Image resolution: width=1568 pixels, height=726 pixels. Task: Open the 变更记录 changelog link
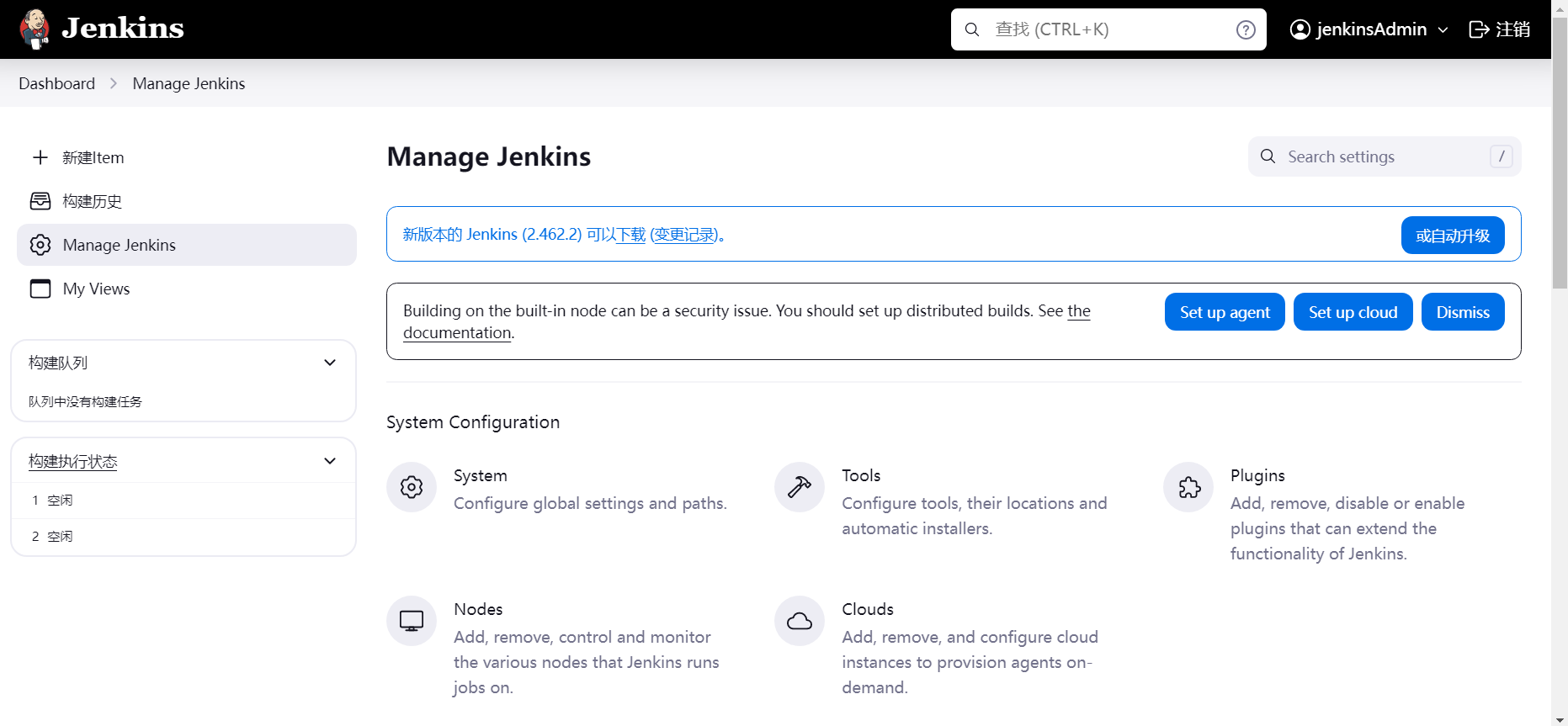point(685,235)
